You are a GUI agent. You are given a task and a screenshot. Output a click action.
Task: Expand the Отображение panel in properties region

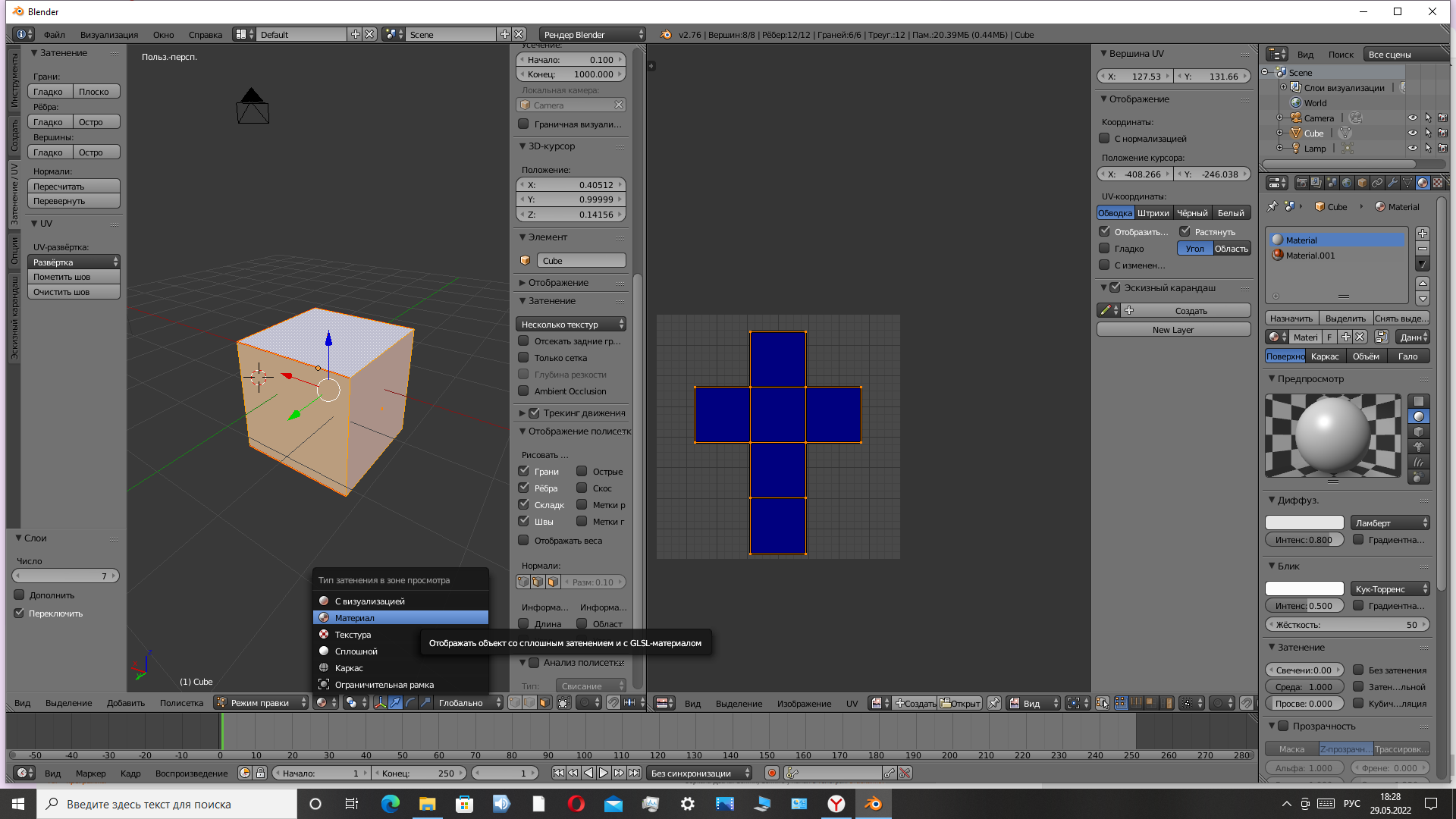point(558,283)
